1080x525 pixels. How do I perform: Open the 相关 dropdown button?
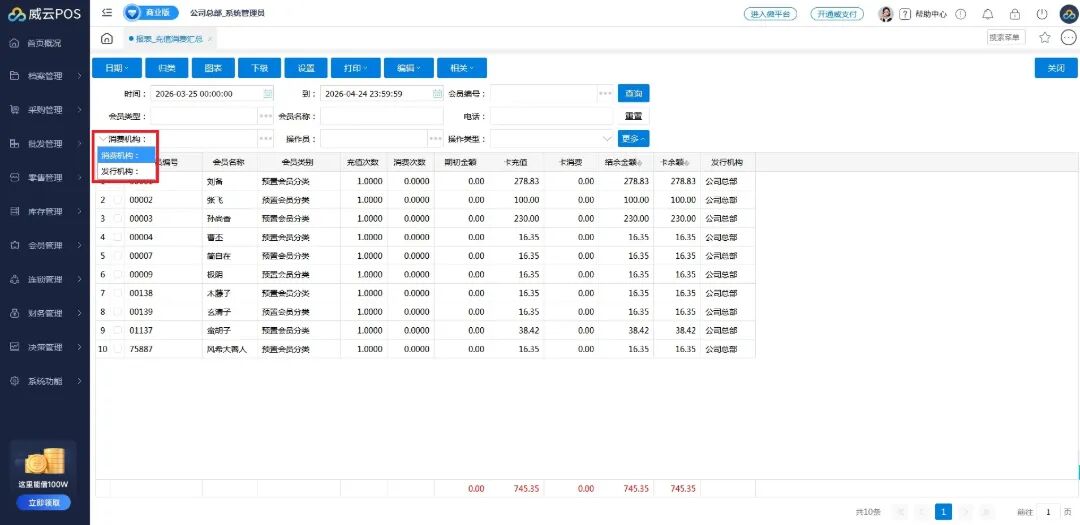point(461,68)
